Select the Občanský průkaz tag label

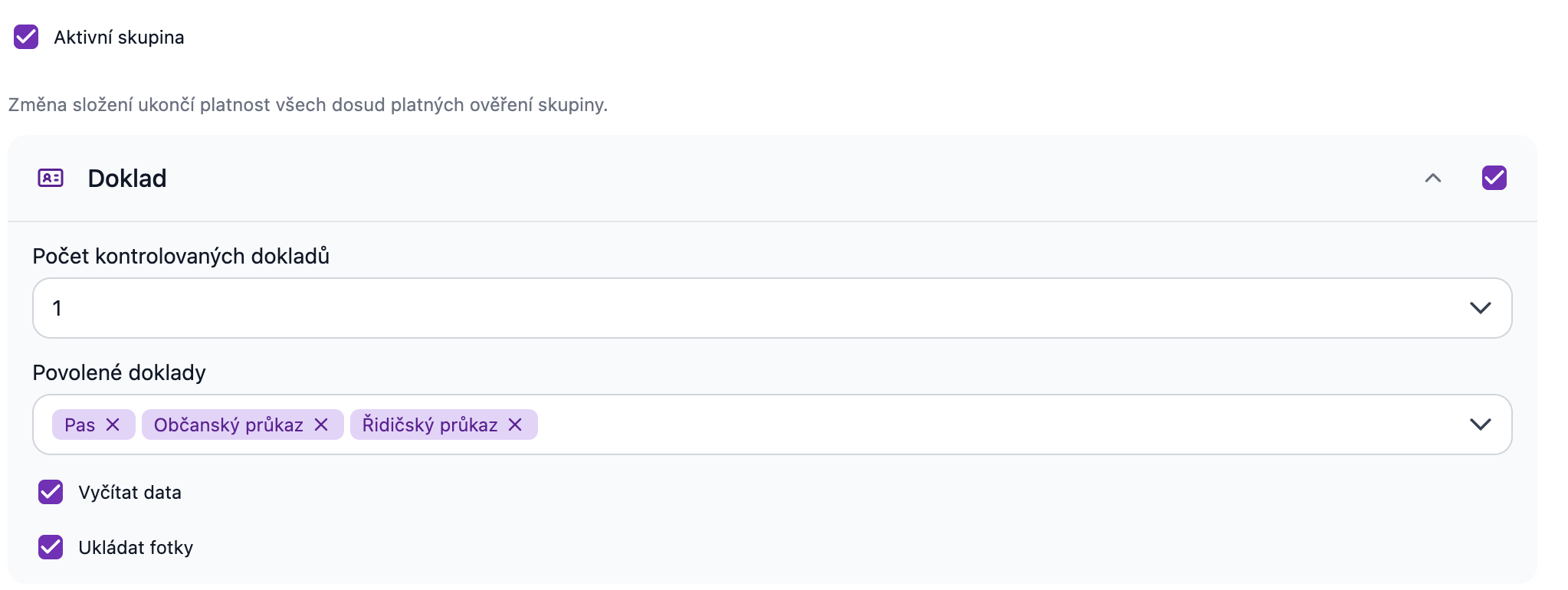tap(228, 425)
